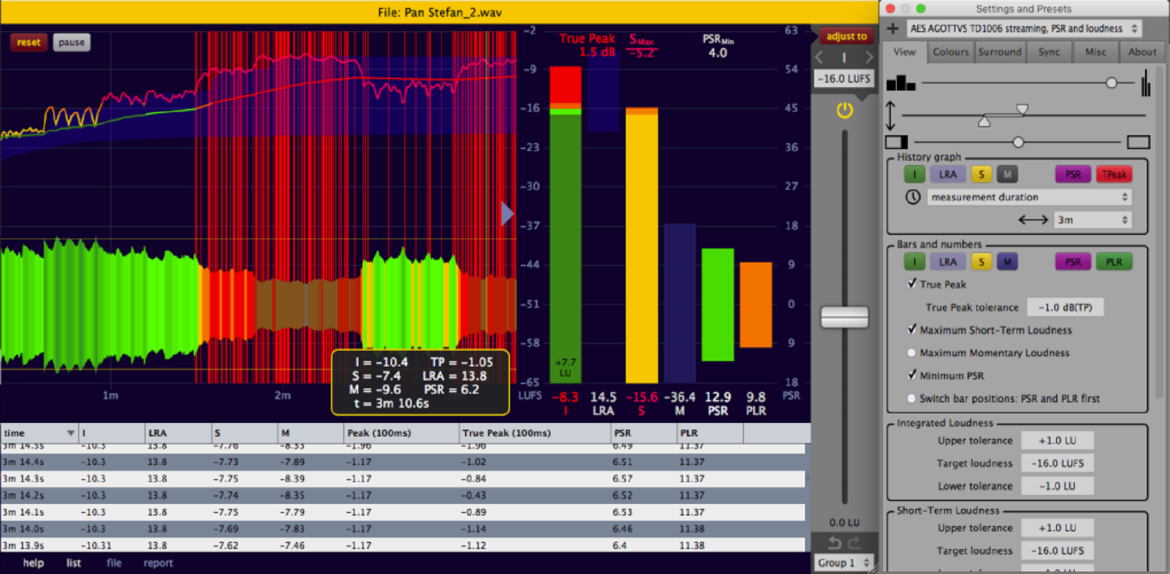Switch to the View tab
This screenshot has width=1170, height=574.
point(904,52)
